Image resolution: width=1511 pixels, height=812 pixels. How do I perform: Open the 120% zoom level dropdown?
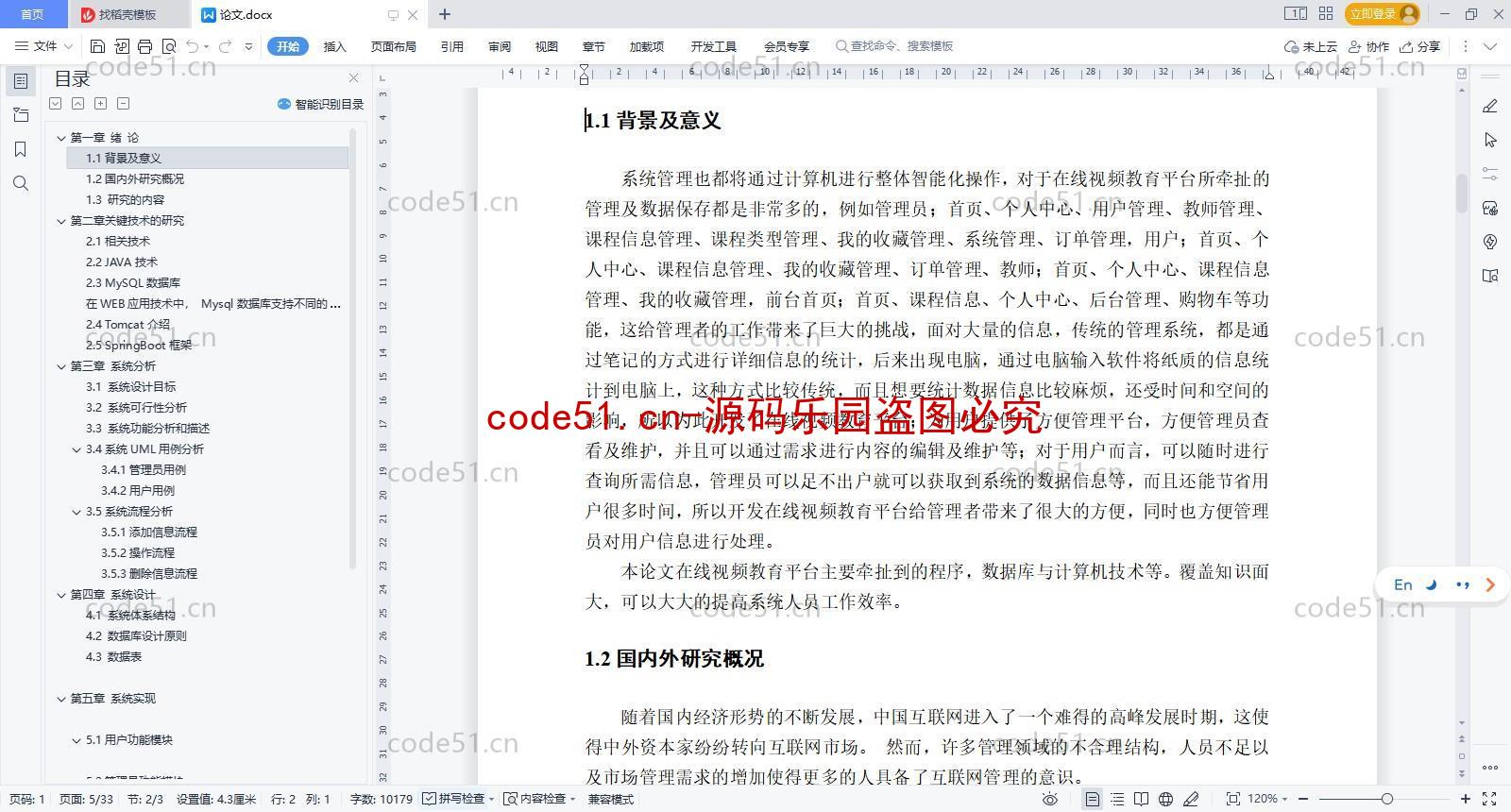1267,799
